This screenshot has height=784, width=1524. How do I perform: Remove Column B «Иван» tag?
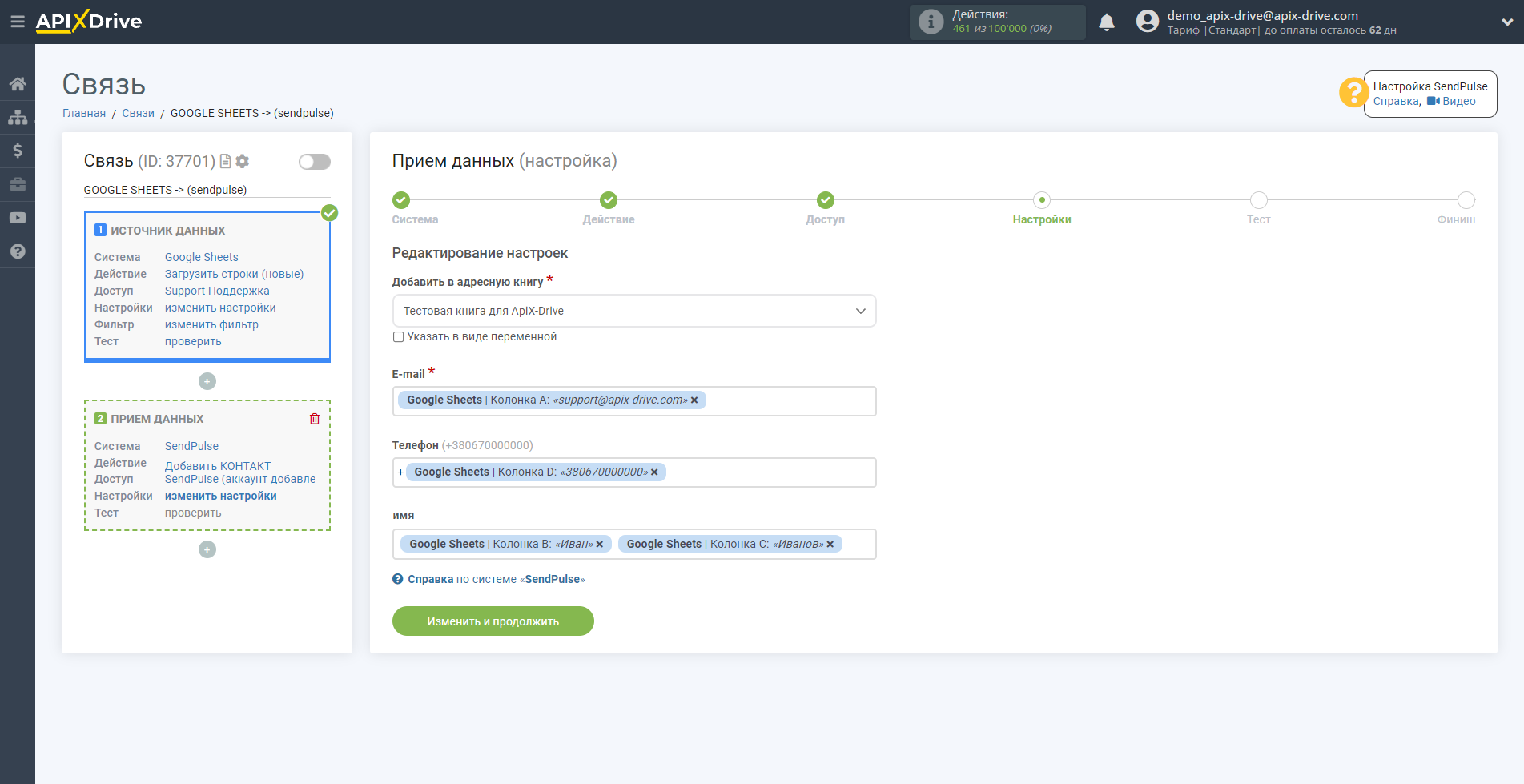[x=599, y=545]
